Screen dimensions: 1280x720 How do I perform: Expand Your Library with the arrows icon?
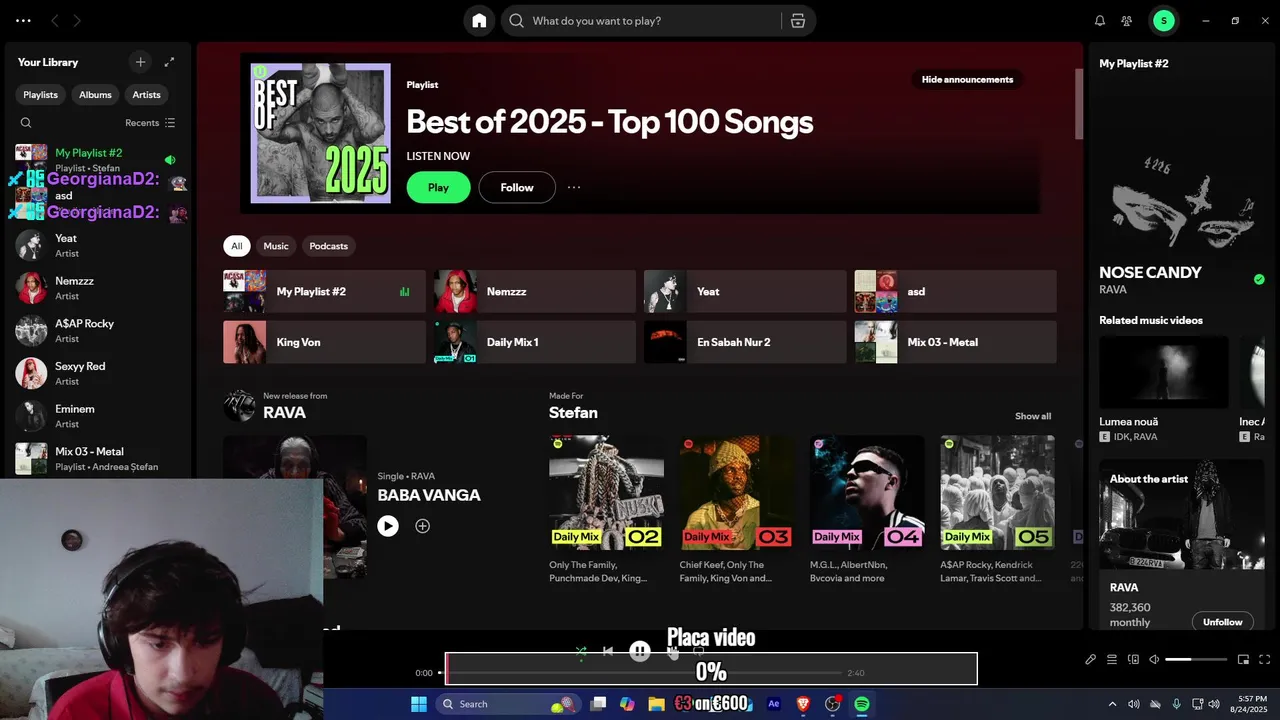click(x=169, y=62)
